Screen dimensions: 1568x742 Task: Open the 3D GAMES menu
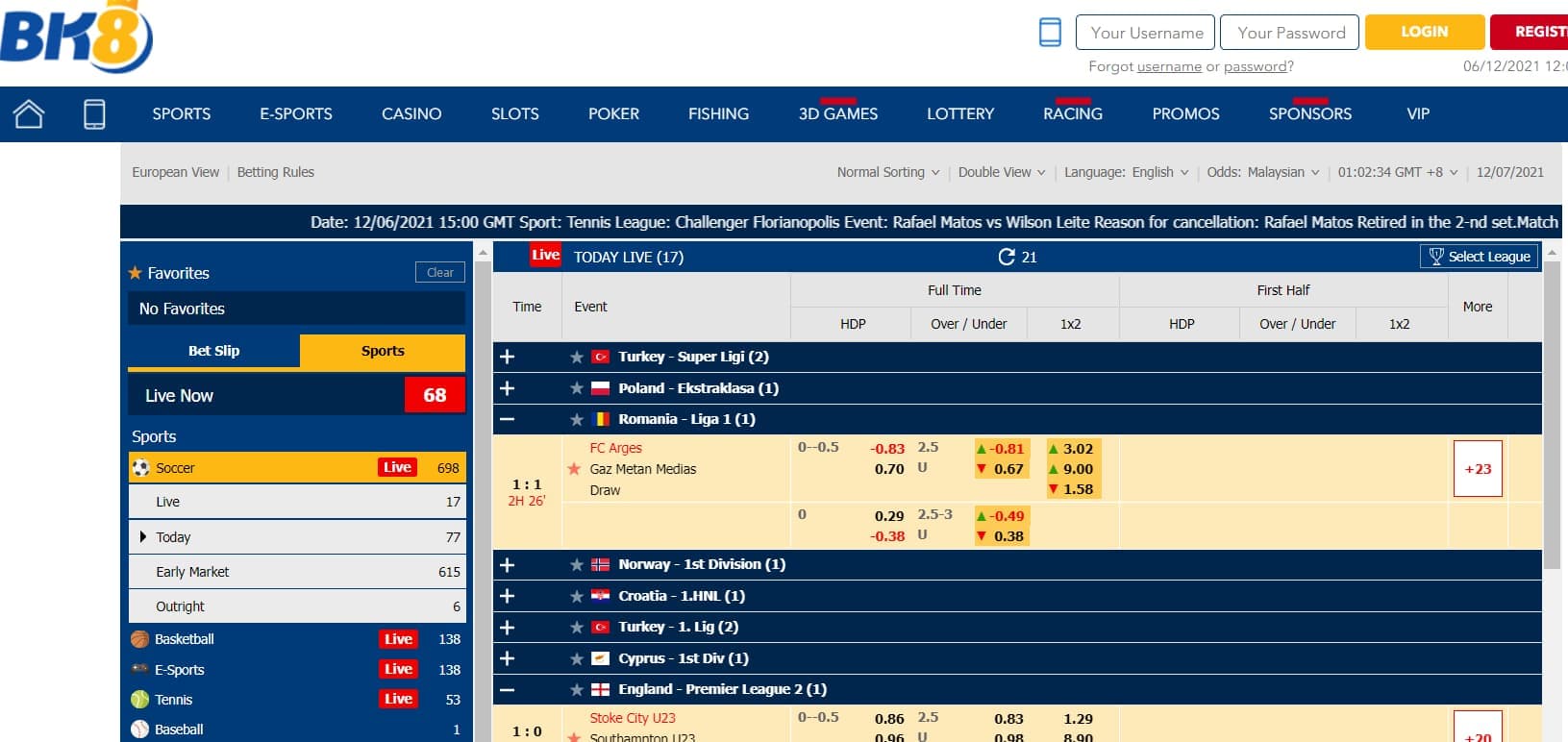pos(838,113)
